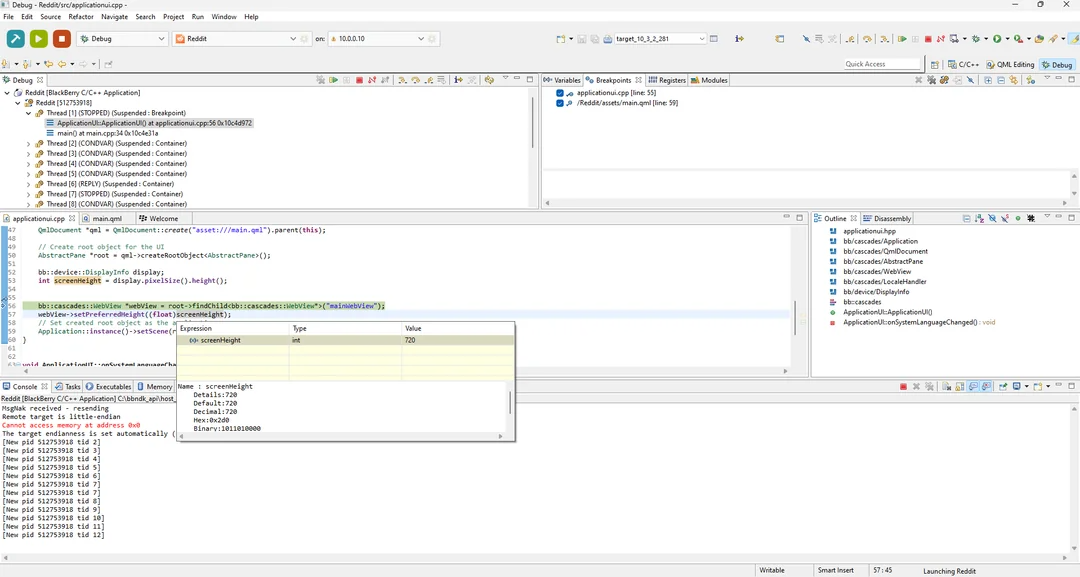
Task: Click the blue hammer Build button
Action: 15,39
